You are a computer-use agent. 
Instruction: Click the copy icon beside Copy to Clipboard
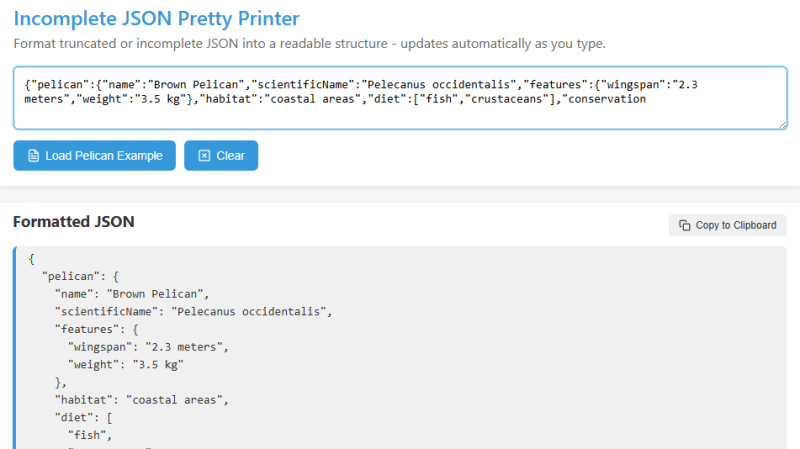pyautogui.click(x=684, y=225)
